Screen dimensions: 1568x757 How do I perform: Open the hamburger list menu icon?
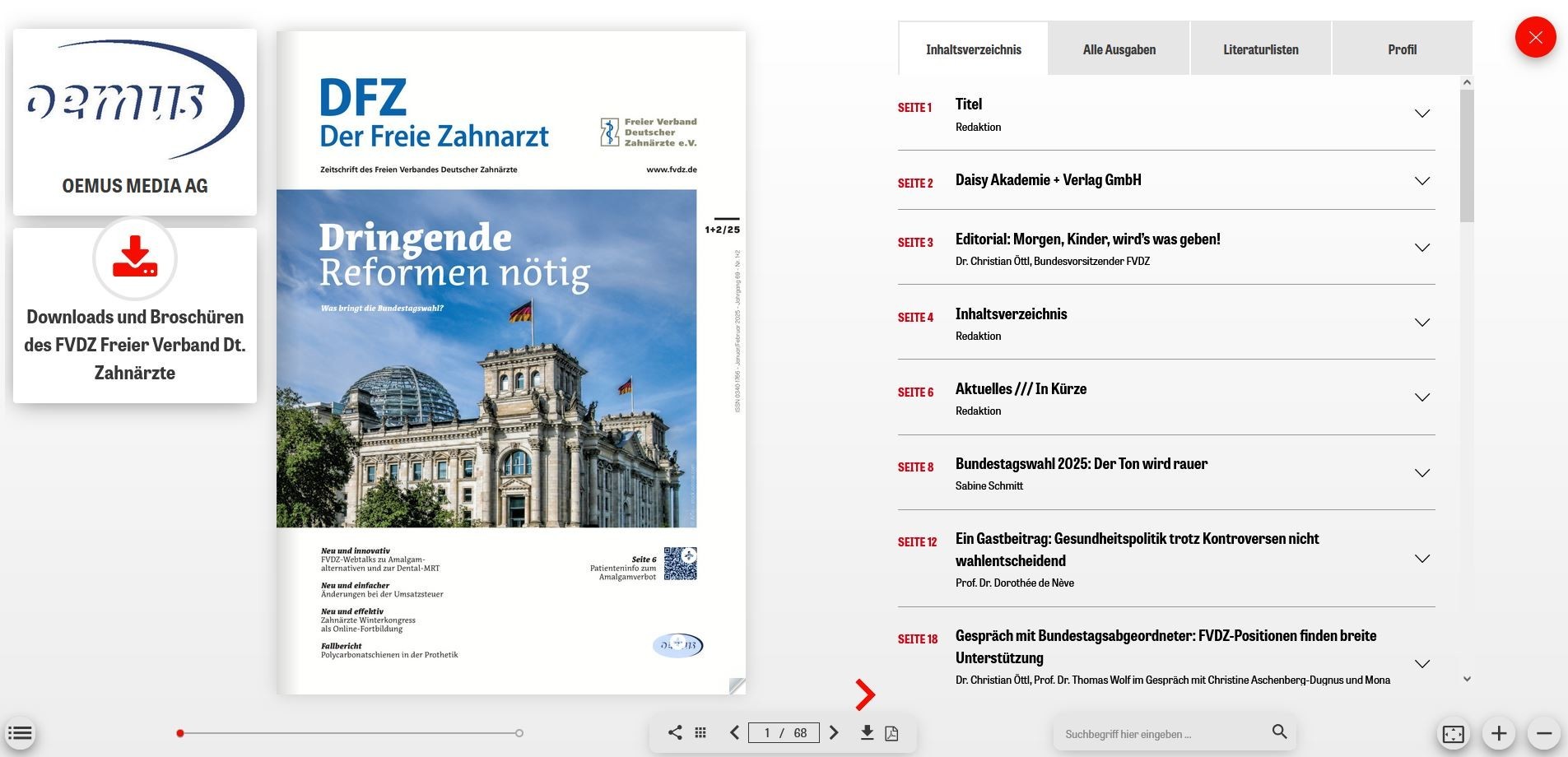pyautogui.click(x=21, y=733)
